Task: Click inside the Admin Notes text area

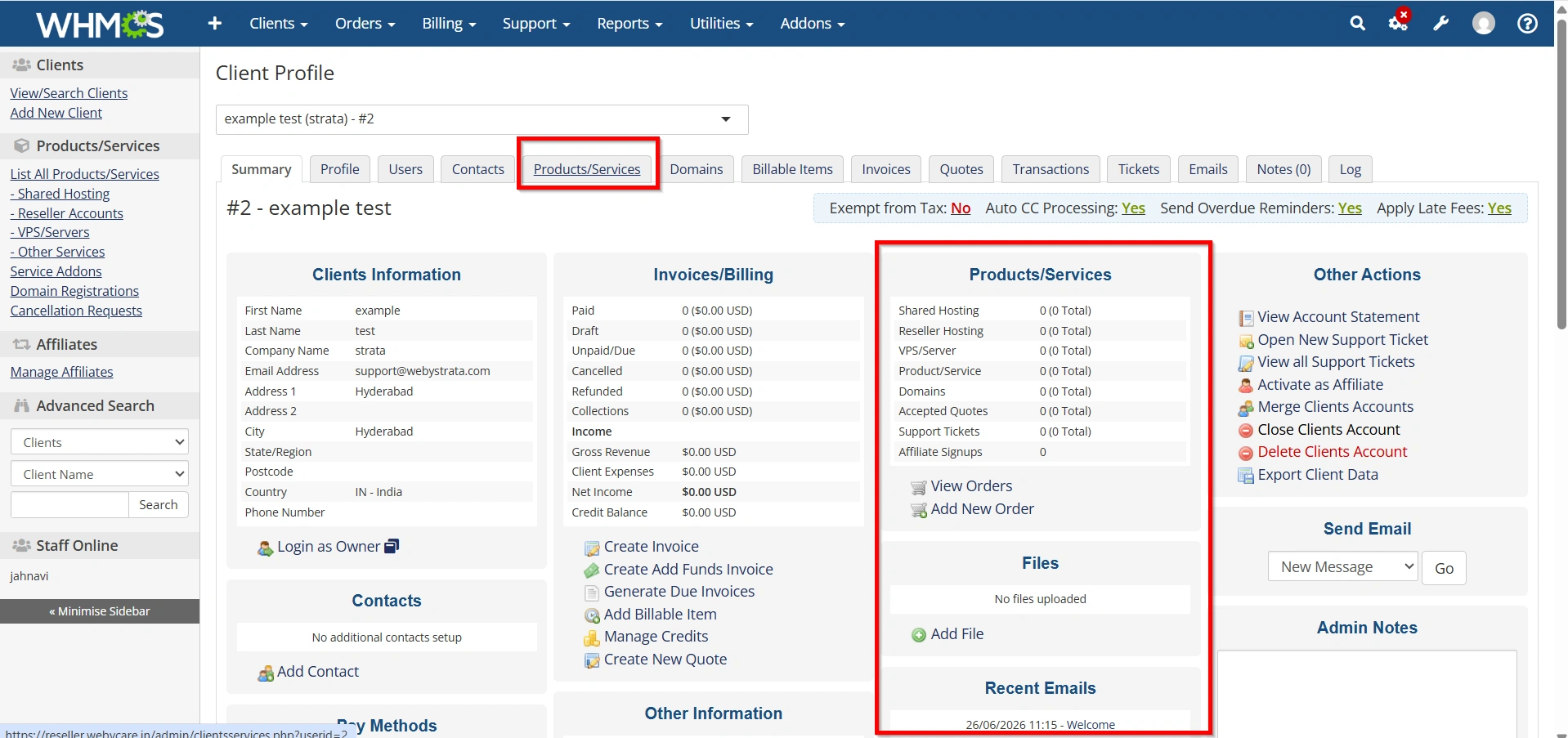Action: [x=1367, y=693]
